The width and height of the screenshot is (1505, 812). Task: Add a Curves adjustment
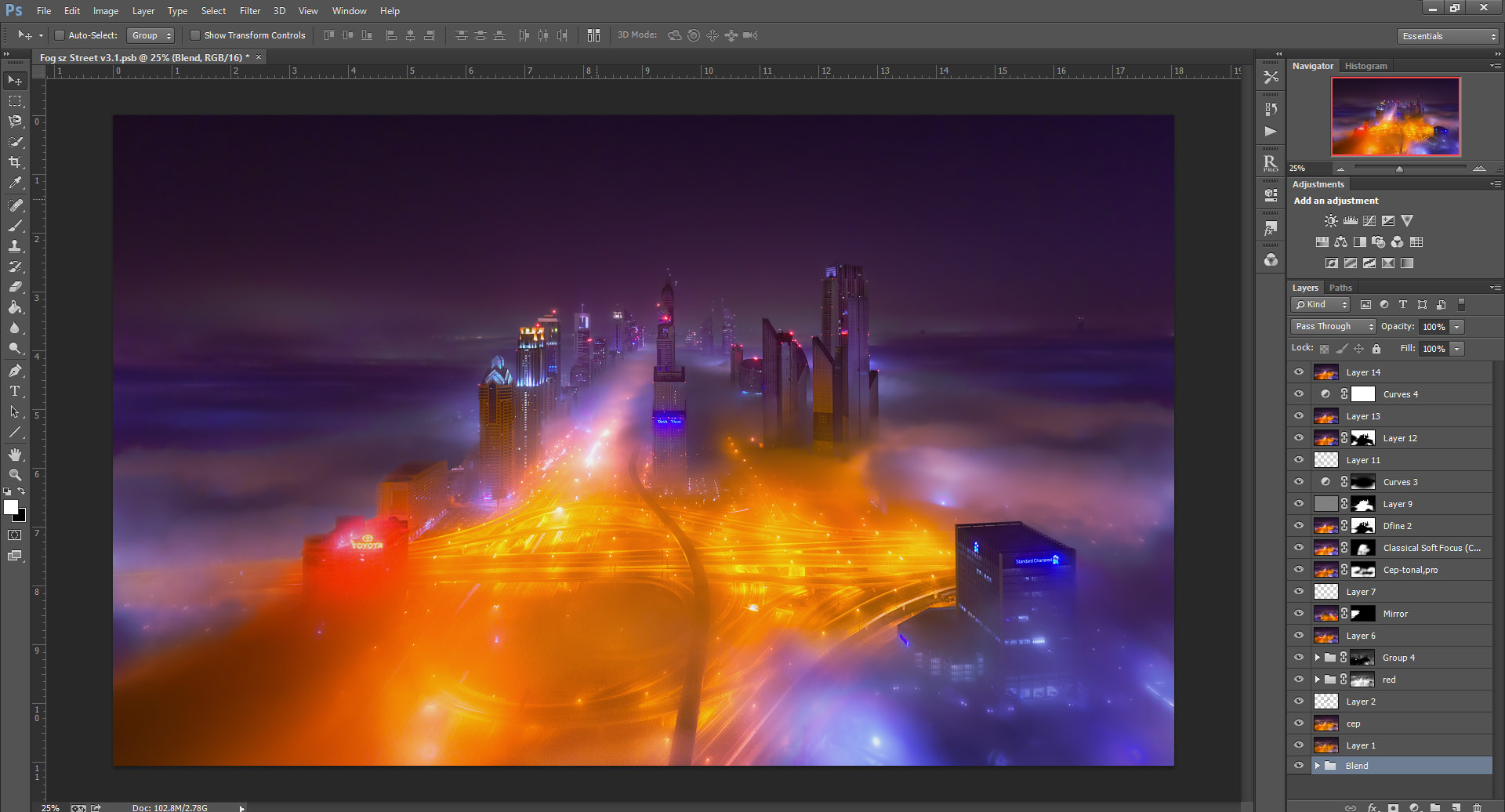point(1369,221)
